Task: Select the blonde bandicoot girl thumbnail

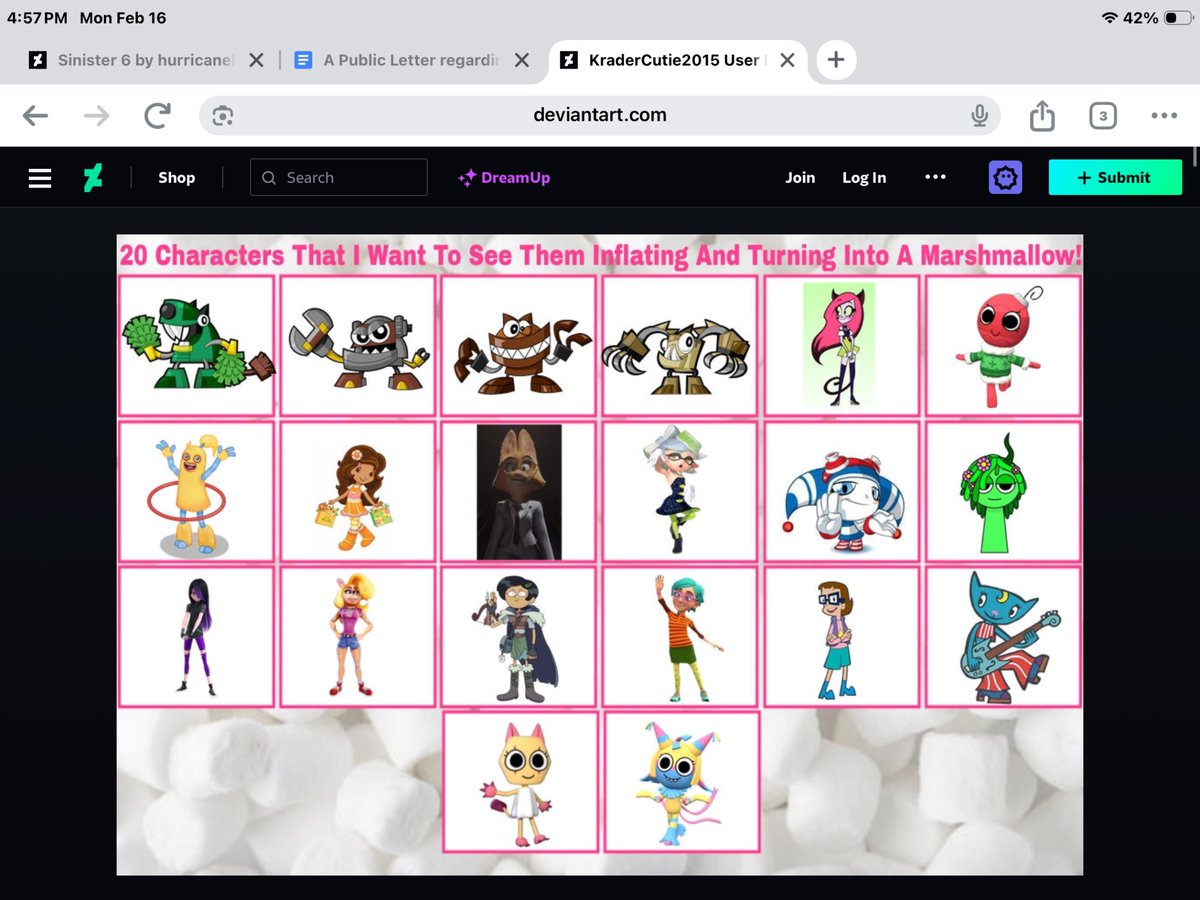Action: coord(358,637)
